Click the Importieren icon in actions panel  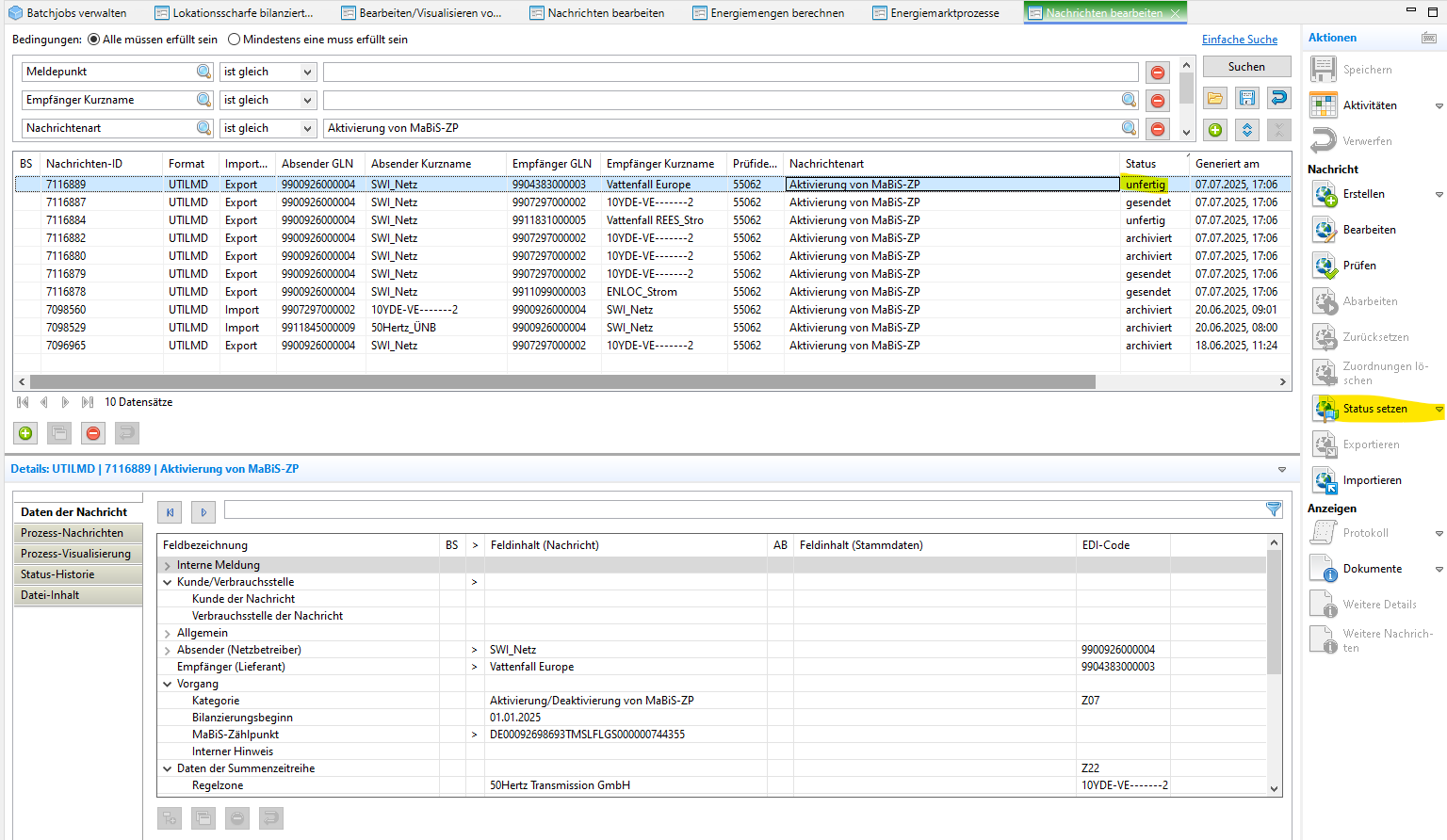click(x=1325, y=481)
